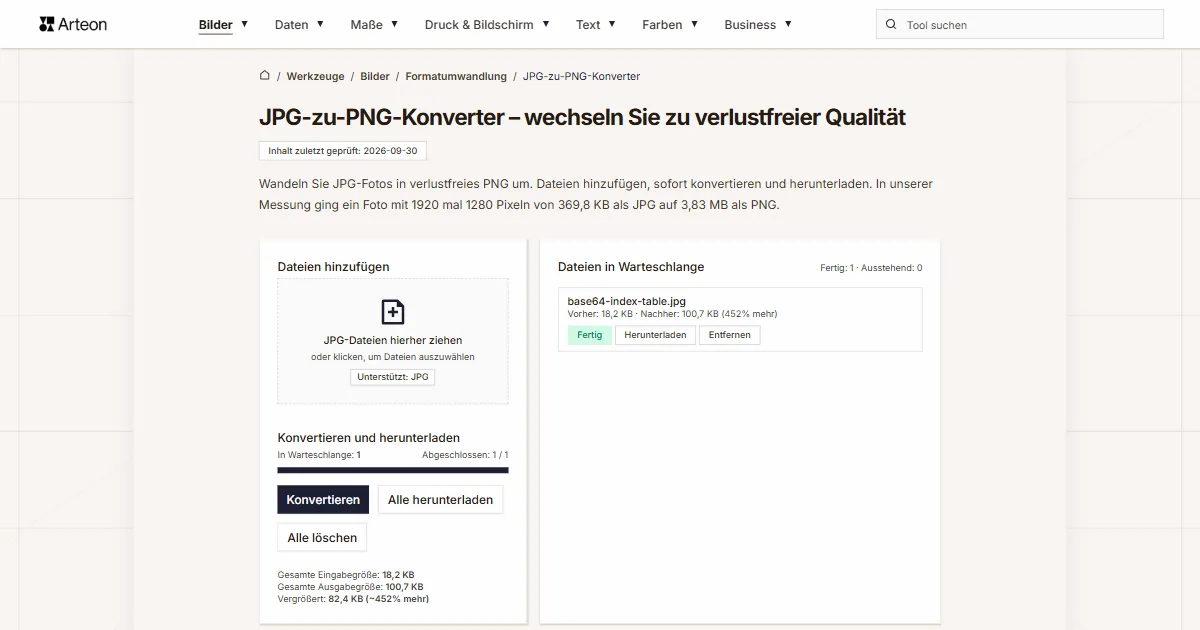Focus the Tool suchen search field
This screenshot has width=1200, height=630.
(1020, 24)
